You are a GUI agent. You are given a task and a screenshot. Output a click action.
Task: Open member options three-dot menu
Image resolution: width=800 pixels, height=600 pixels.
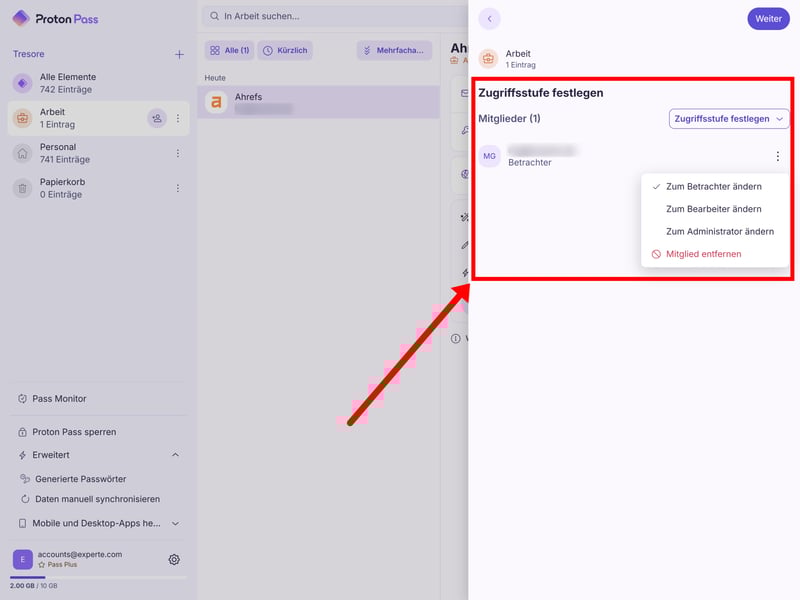point(777,156)
